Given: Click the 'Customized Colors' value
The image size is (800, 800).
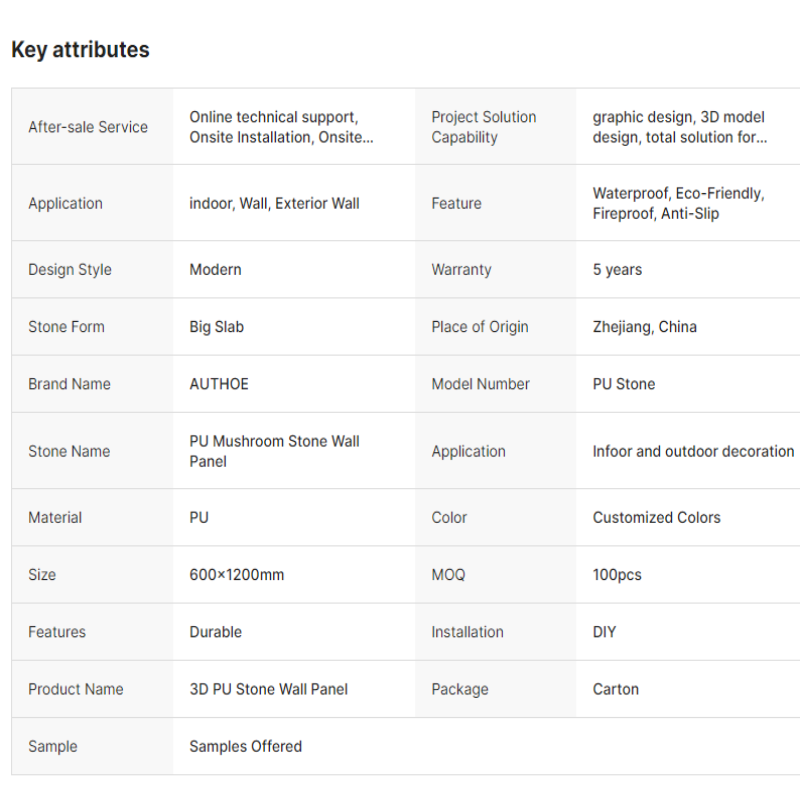Looking at the screenshot, I should click(656, 517).
